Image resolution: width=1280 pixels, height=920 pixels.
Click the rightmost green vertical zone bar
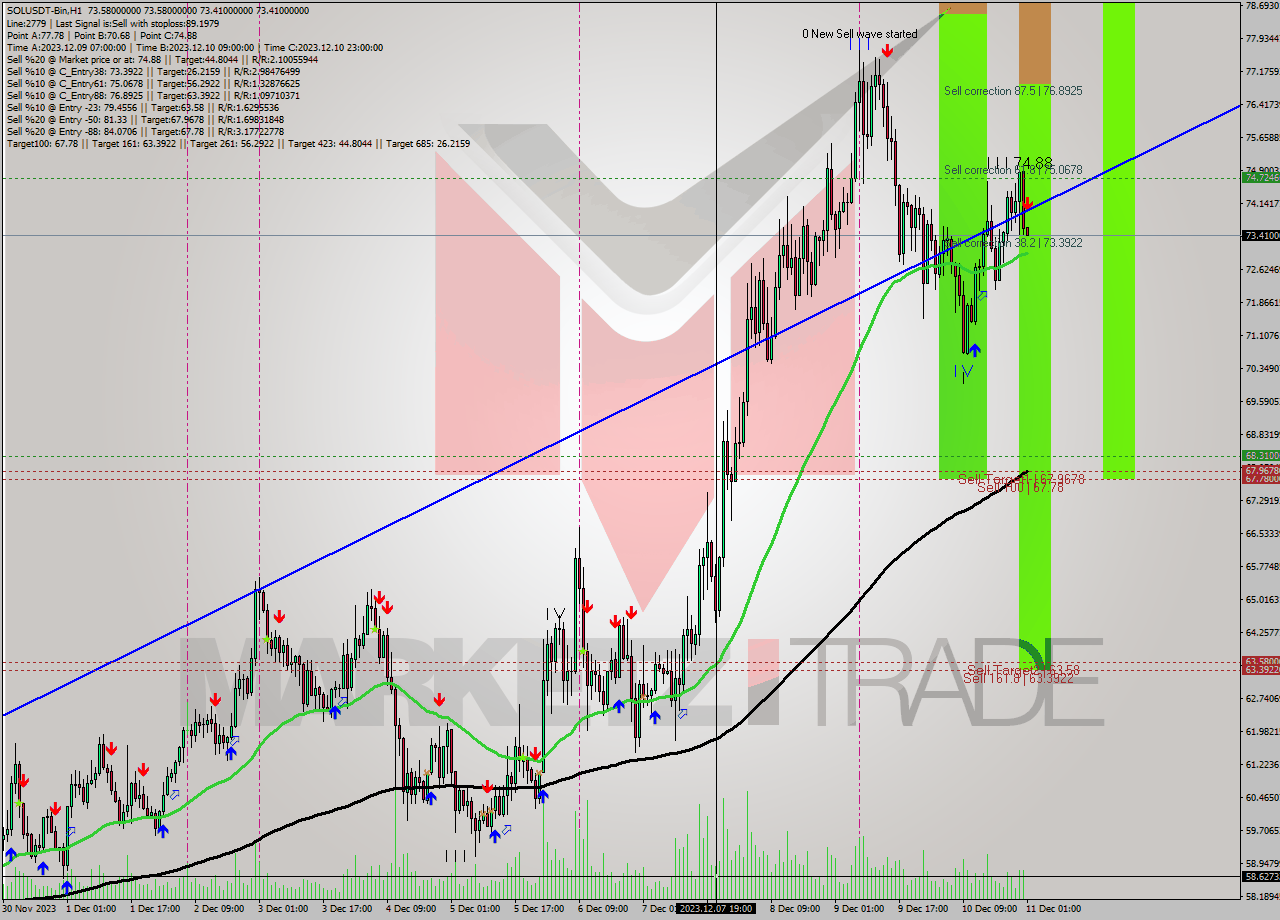point(1118,240)
